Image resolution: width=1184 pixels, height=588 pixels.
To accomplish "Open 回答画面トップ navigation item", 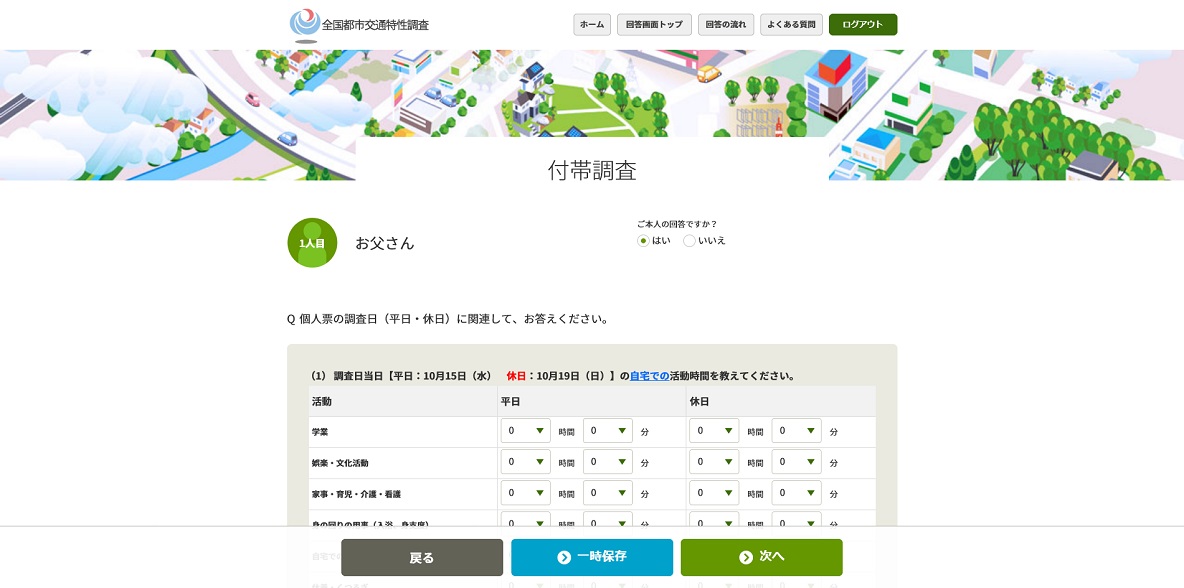I will pyautogui.click(x=654, y=24).
